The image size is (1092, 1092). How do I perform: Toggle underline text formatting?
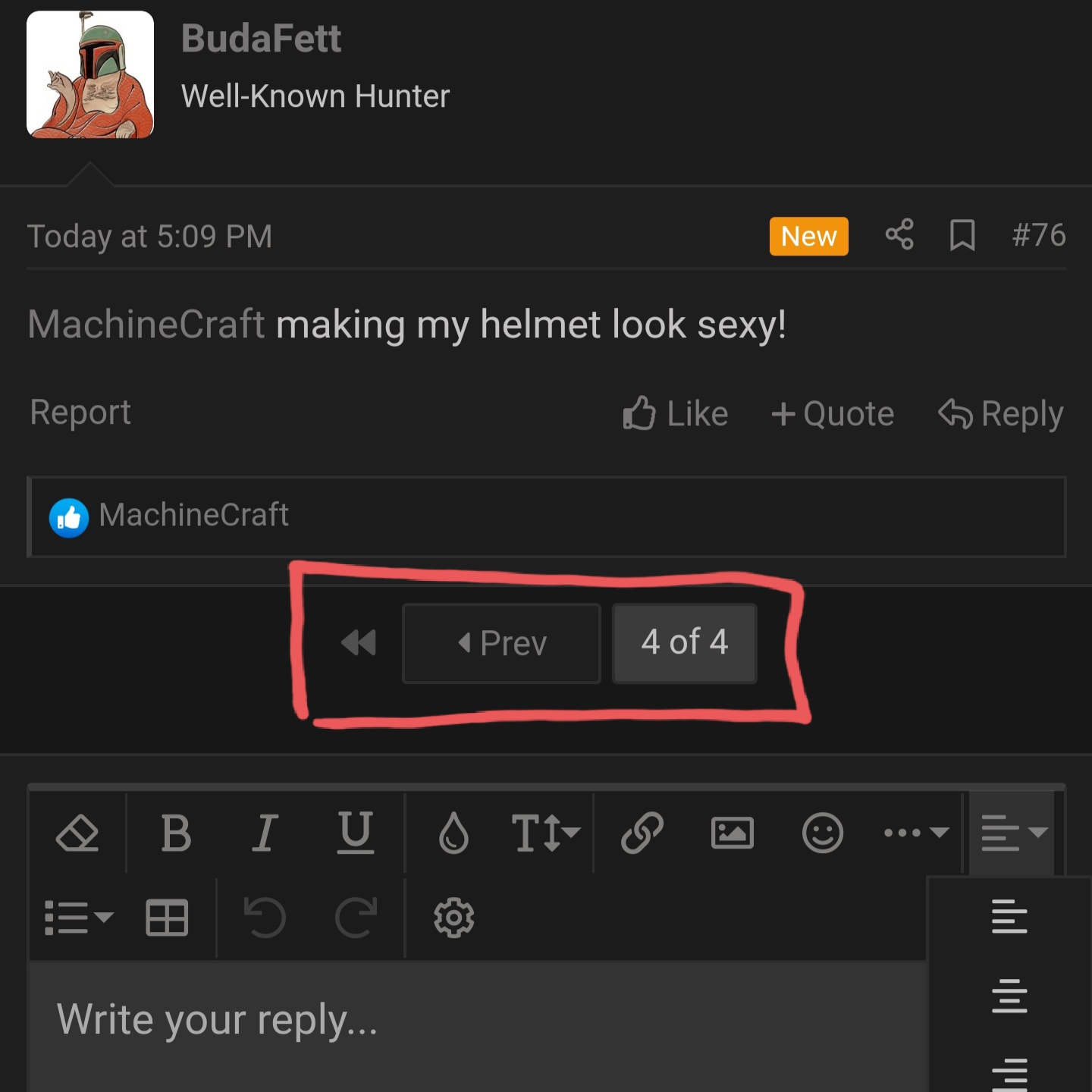click(x=355, y=833)
